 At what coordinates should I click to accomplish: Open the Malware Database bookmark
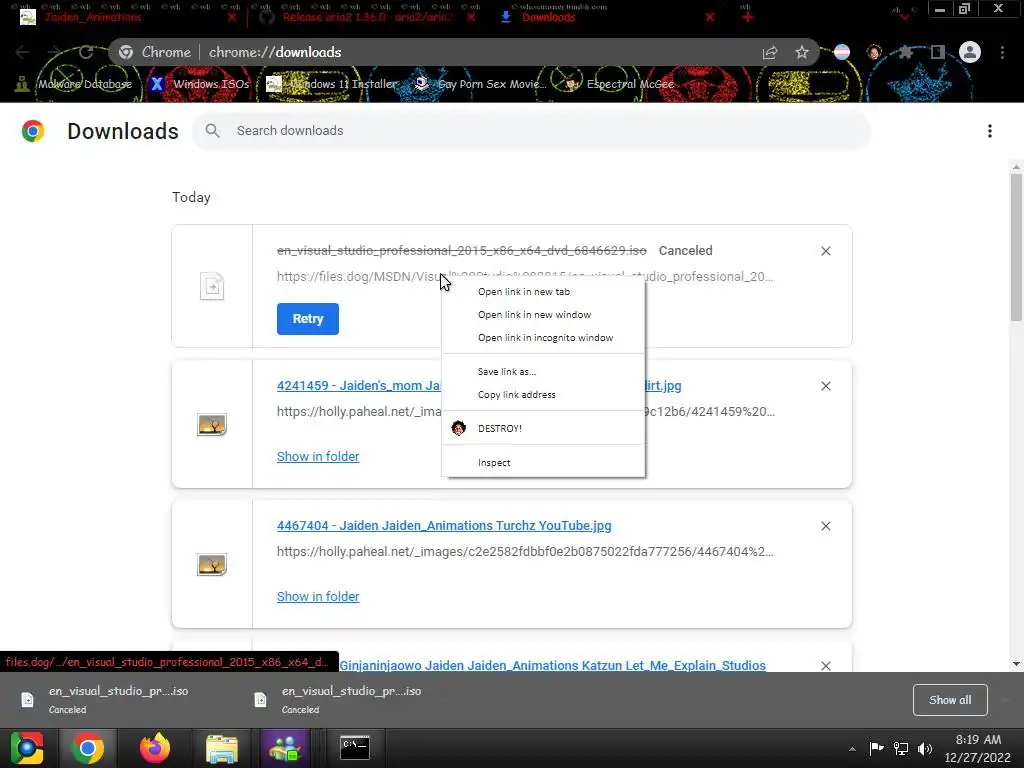[x=74, y=84]
